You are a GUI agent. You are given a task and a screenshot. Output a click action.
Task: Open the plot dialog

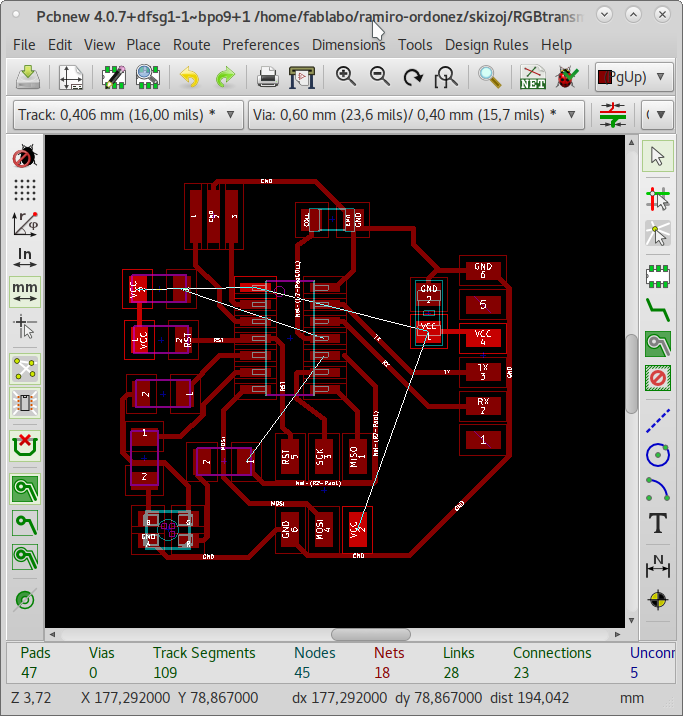point(302,77)
